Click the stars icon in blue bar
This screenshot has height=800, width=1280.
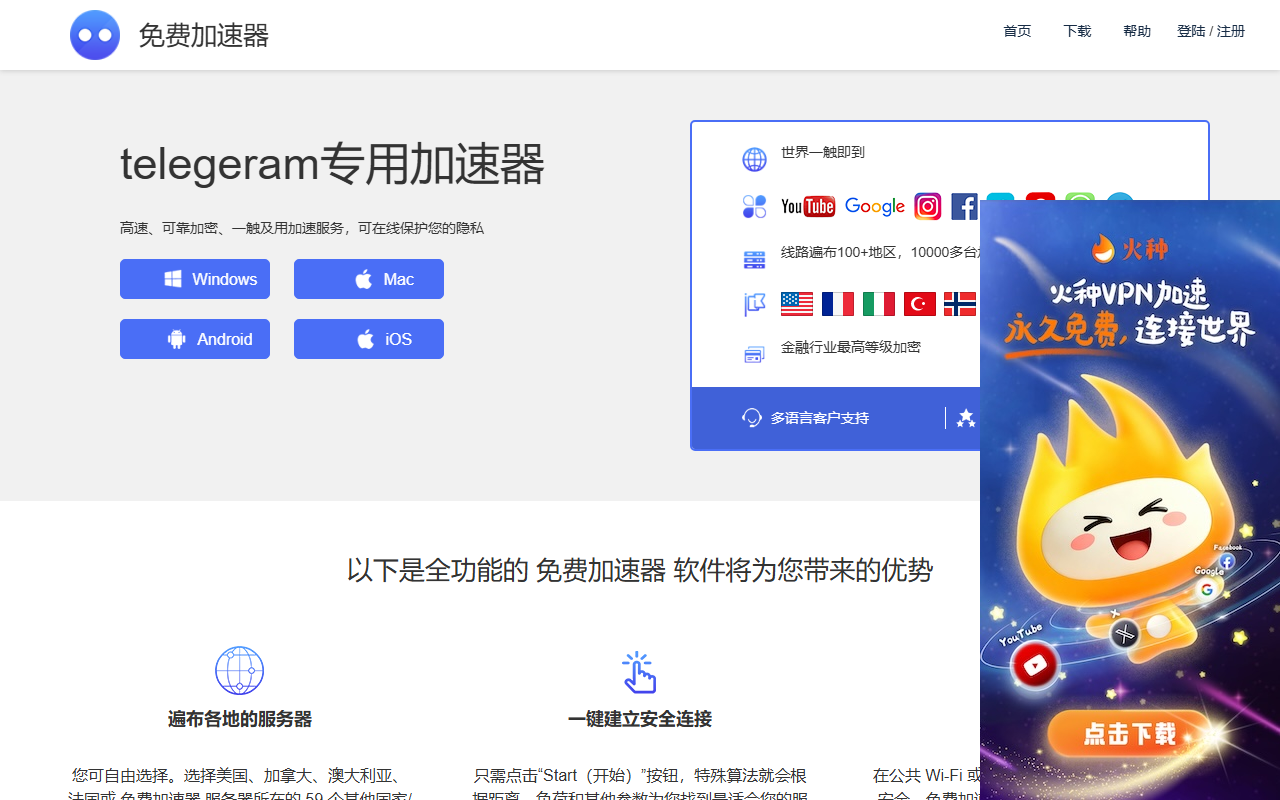pyautogui.click(x=966, y=418)
